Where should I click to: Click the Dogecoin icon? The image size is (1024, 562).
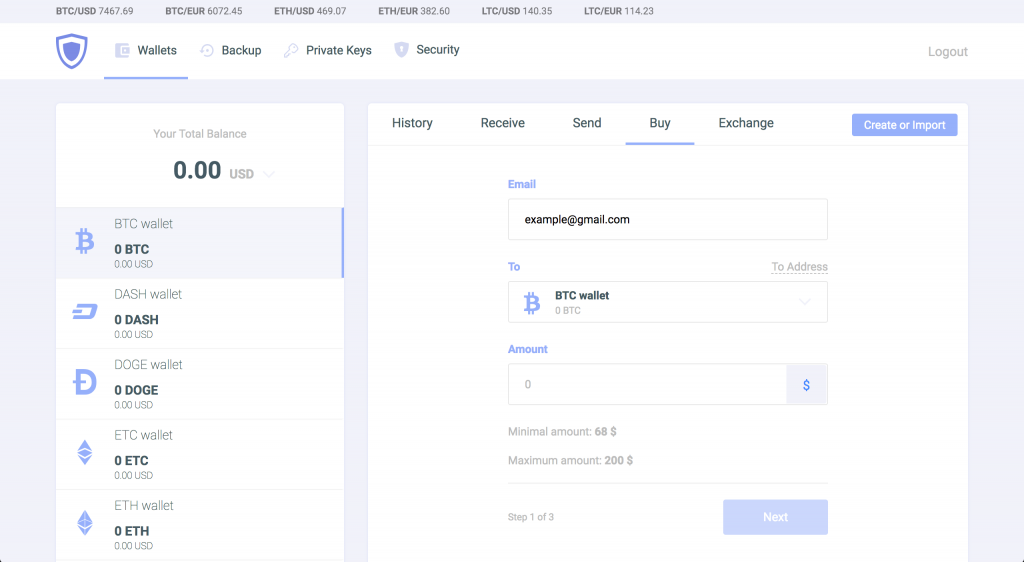tap(85, 382)
